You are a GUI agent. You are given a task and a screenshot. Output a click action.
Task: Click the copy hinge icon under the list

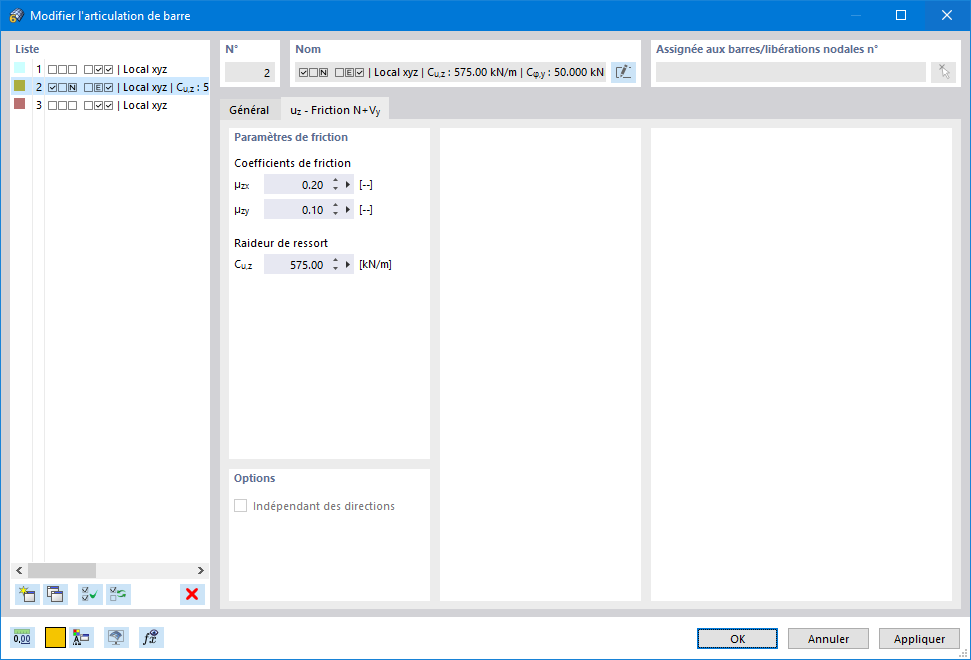click(x=56, y=594)
